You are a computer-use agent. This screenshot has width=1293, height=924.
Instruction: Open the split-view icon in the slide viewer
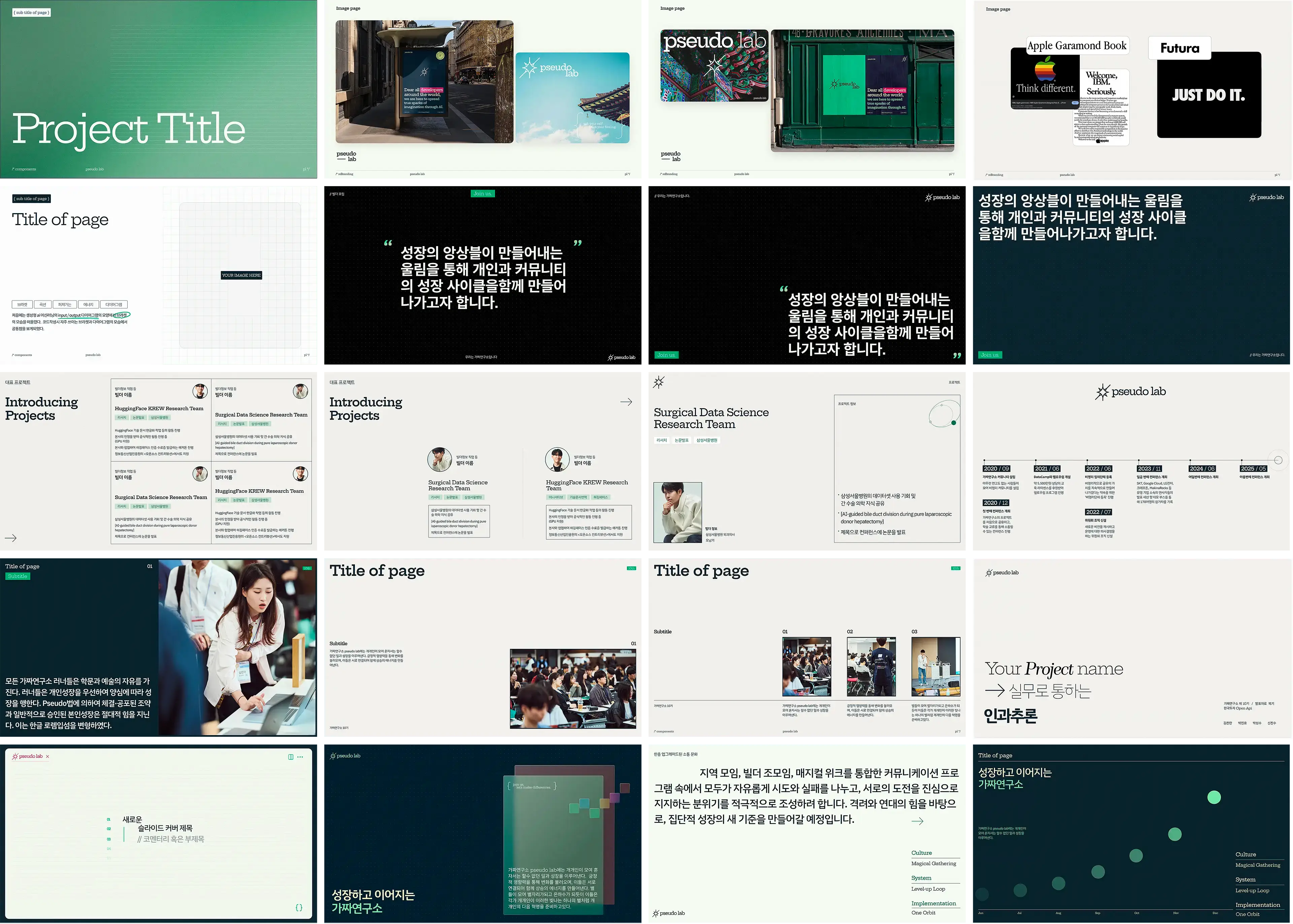pos(291,757)
